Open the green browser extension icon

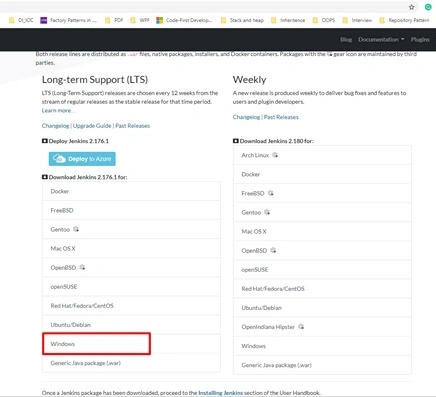click(428, 7)
